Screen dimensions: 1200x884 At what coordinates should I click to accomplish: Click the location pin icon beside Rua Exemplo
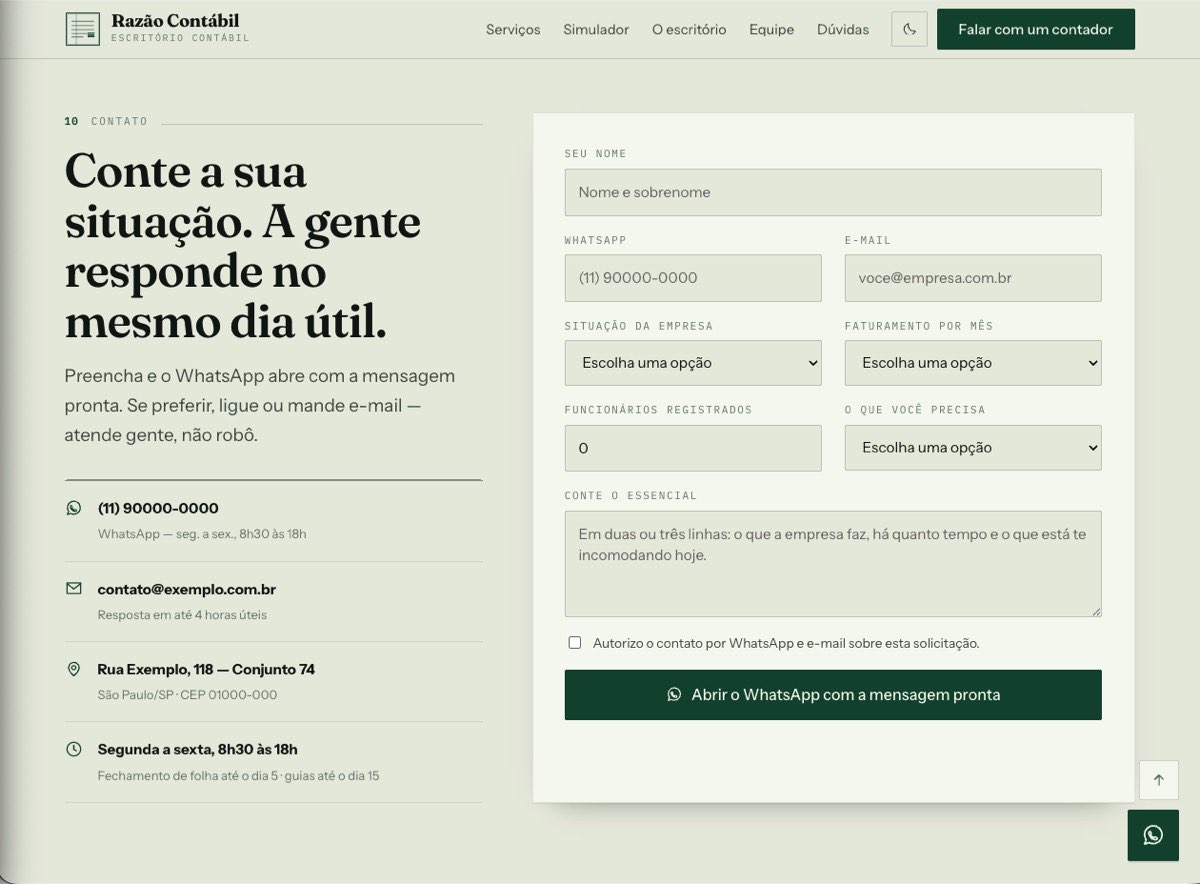pos(73,669)
